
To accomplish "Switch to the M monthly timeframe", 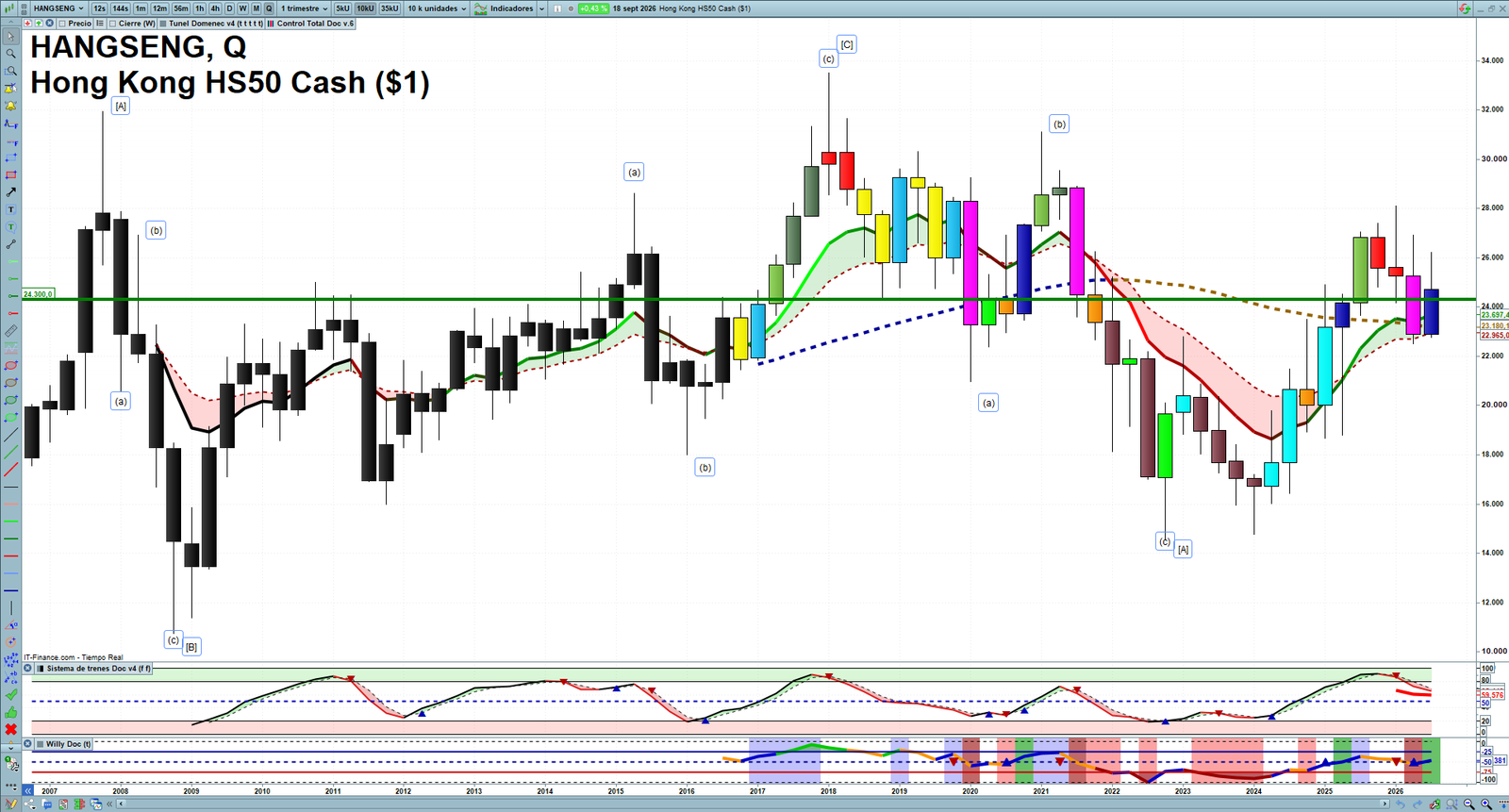I will point(256,8).
